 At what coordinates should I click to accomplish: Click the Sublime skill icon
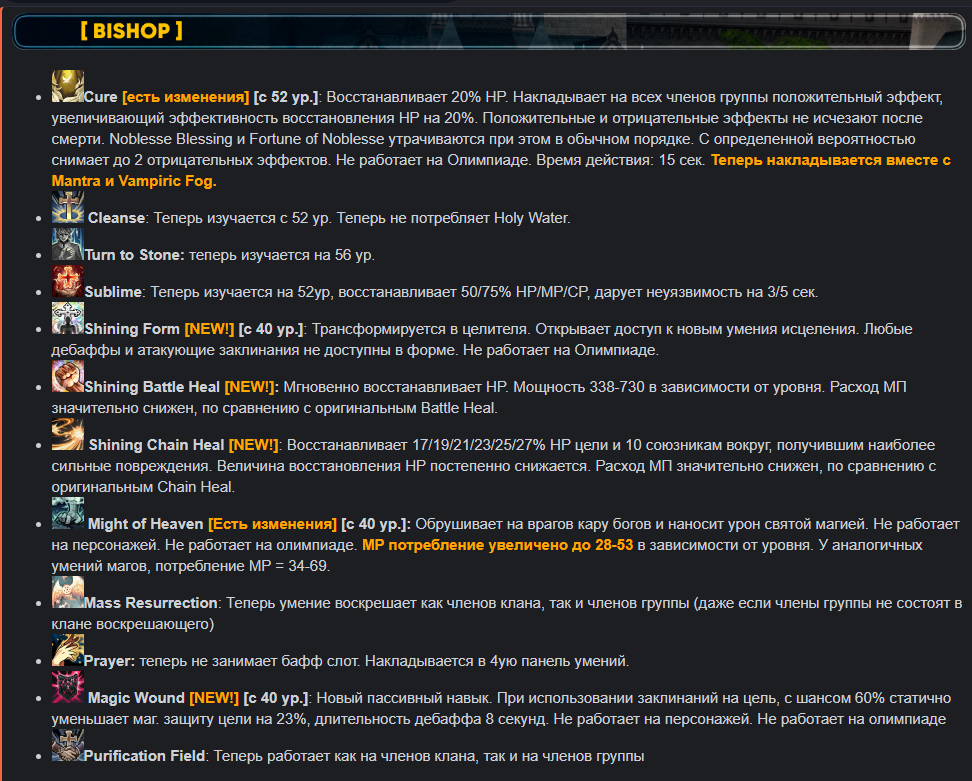tap(67, 282)
